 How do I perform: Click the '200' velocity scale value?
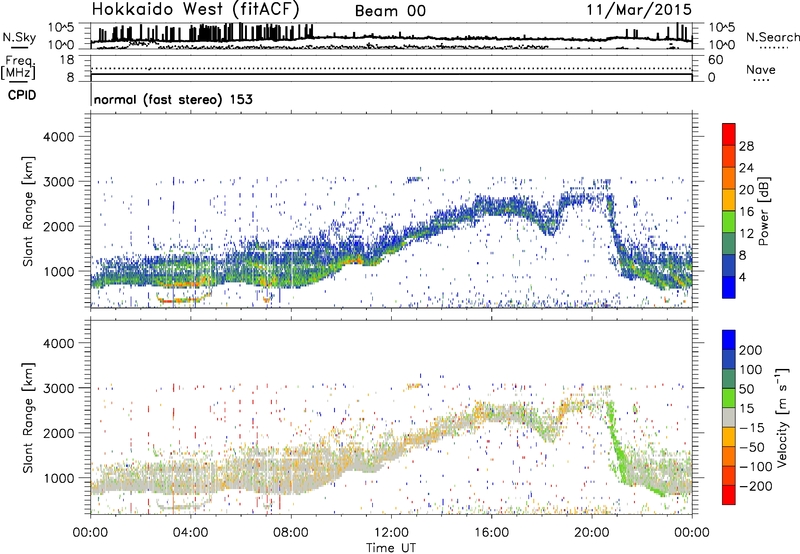(751, 350)
